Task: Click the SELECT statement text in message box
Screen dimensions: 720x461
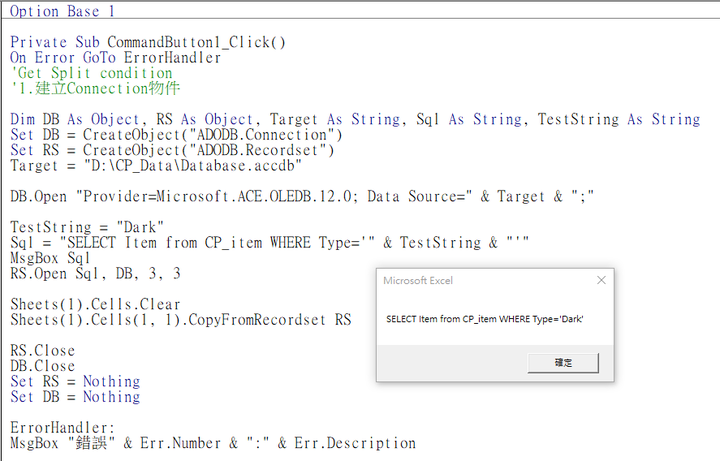Action: 484,319
